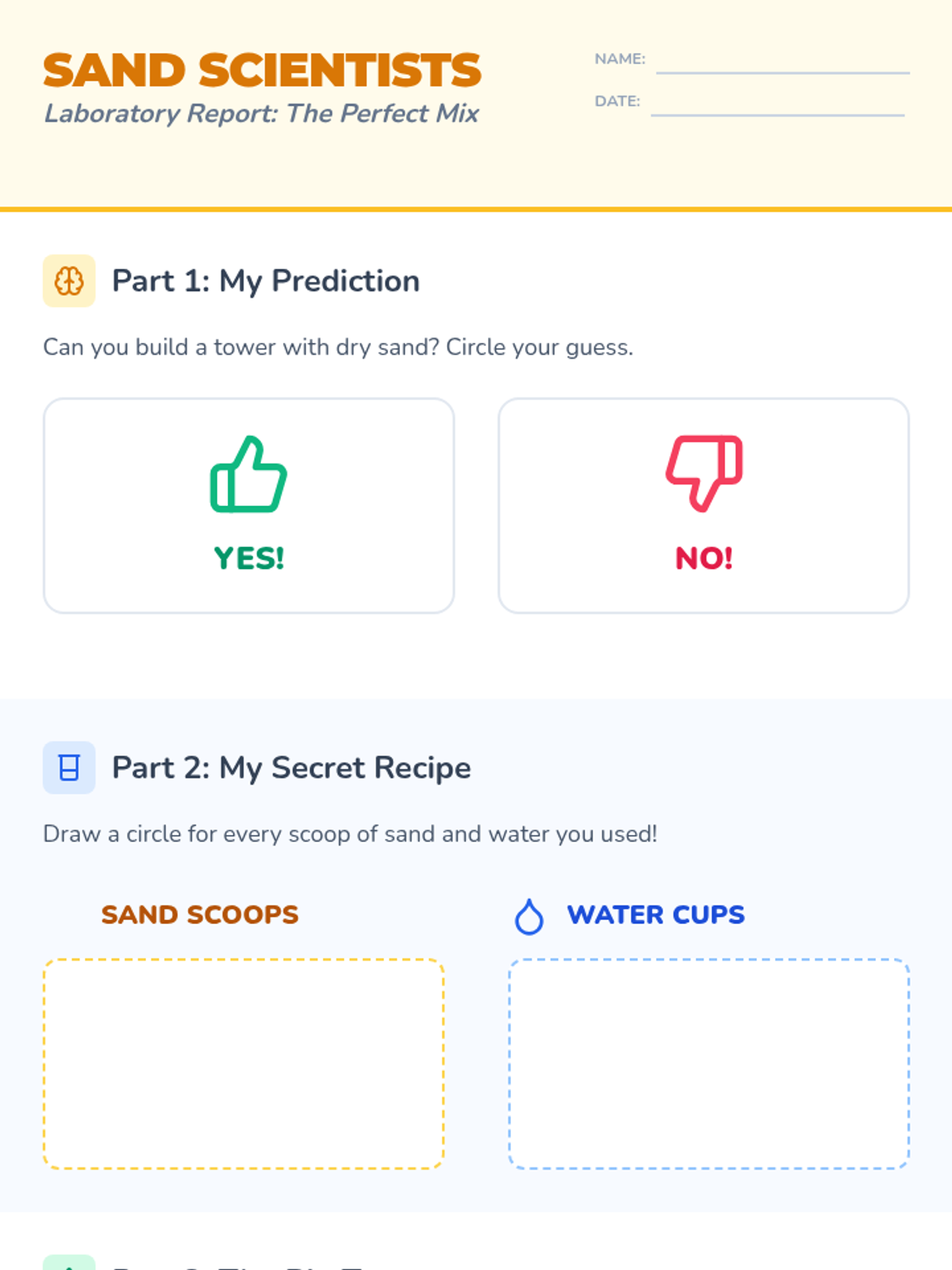Click the Laboratory Report subtitle
The width and height of the screenshot is (952, 1270).
[x=262, y=114]
